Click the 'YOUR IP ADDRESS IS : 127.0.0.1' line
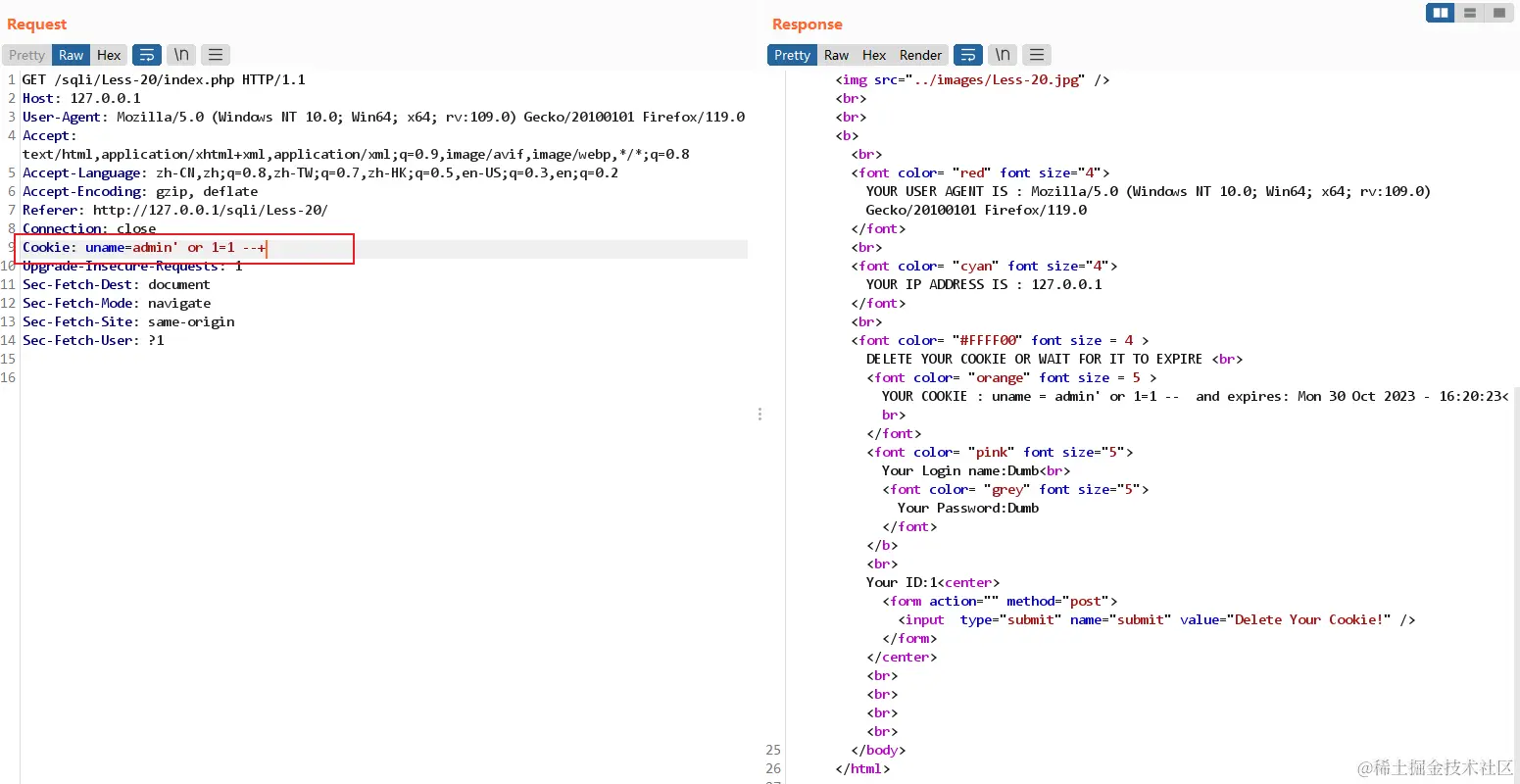The width and height of the screenshot is (1520, 784). [984, 284]
